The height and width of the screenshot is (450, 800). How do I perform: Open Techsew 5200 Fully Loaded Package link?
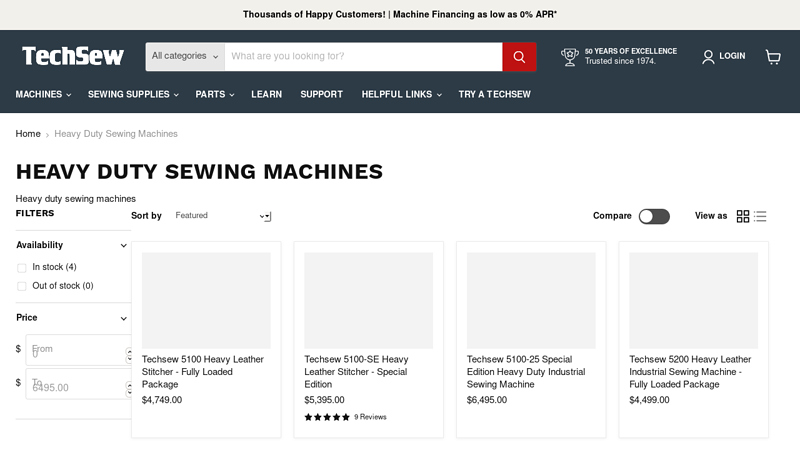click(690, 372)
